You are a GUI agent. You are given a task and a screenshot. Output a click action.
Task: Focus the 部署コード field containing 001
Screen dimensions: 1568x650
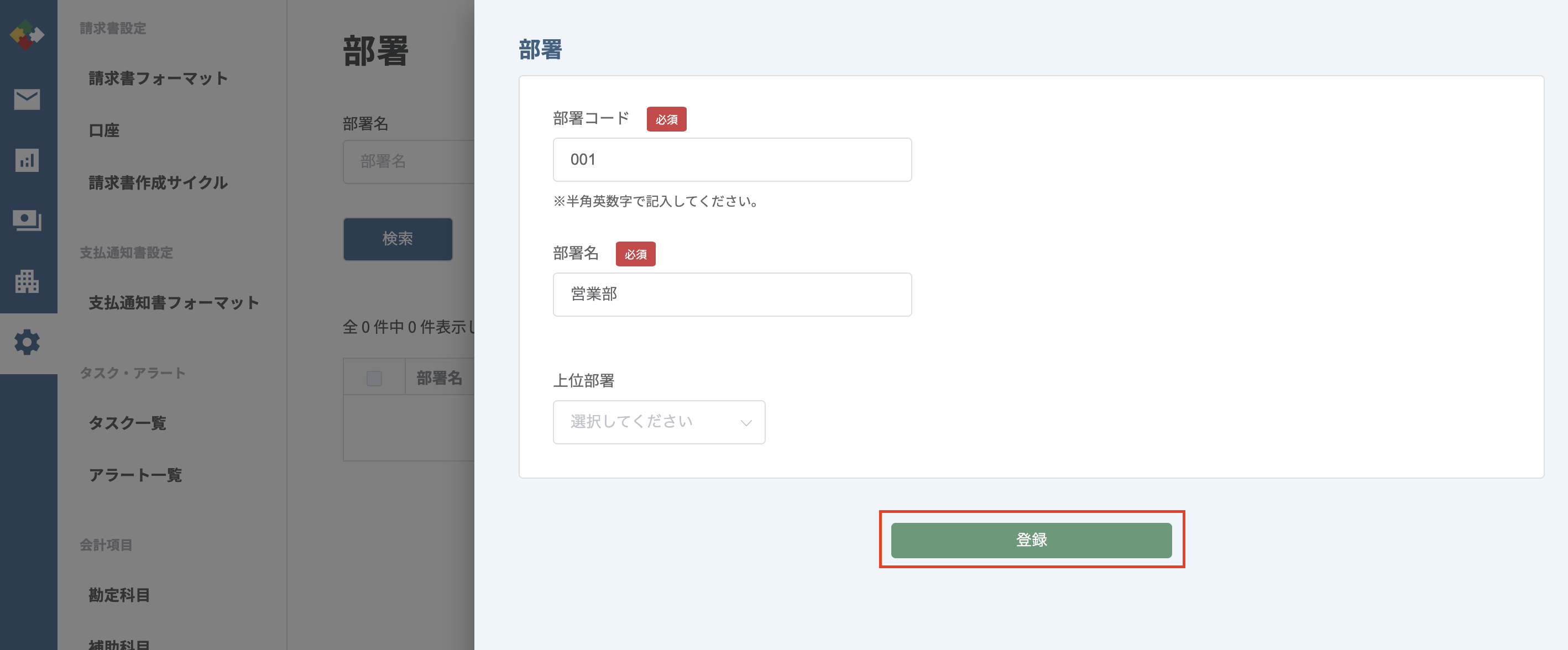tap(731, 159)
